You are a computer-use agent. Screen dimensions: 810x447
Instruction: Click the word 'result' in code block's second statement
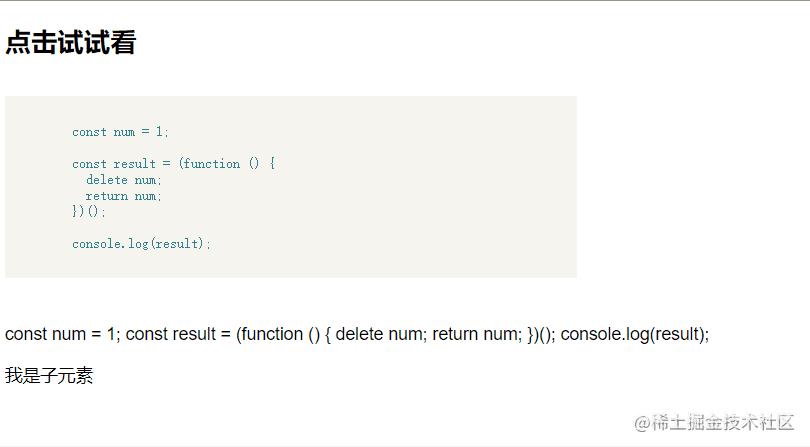[x=135, y=164]
